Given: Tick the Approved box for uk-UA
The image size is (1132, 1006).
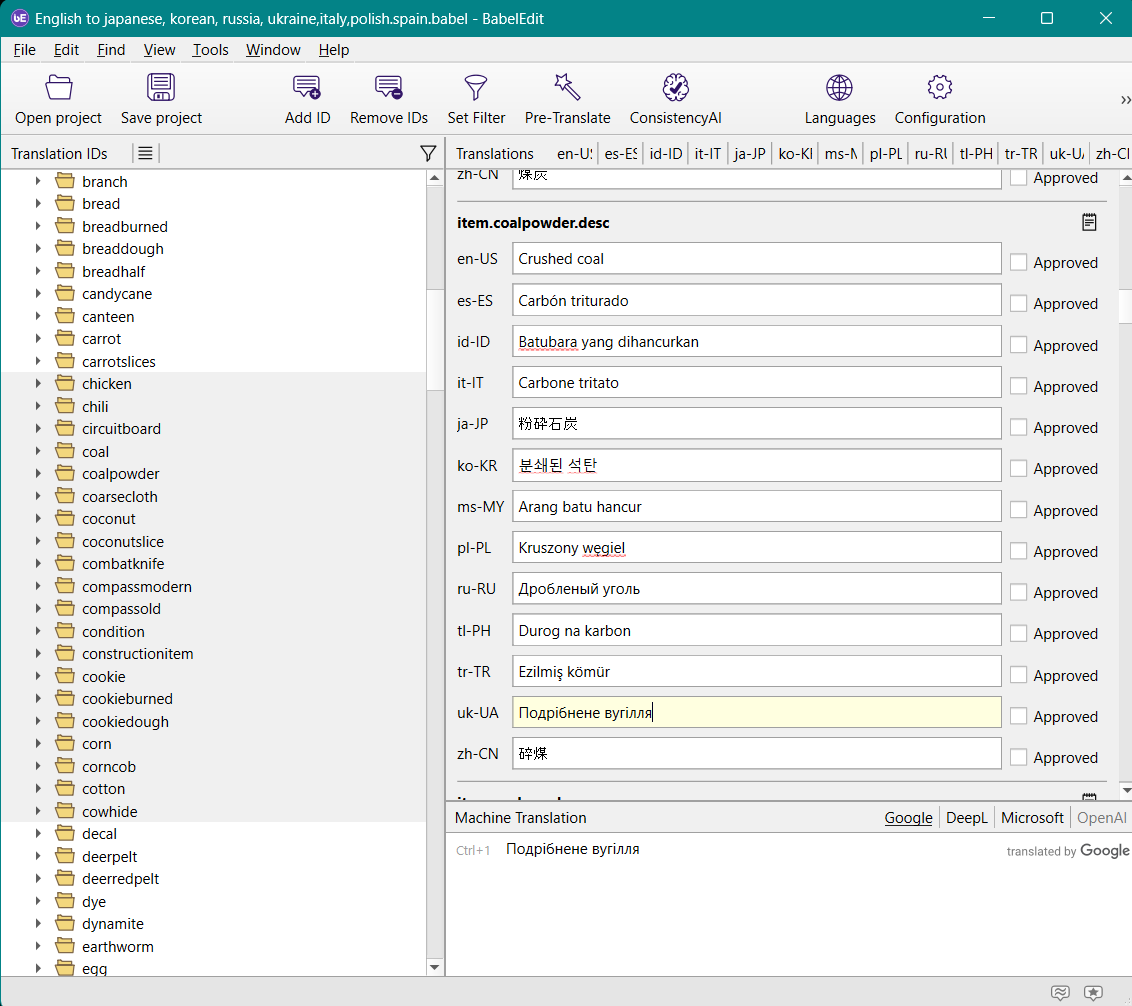Looking at the screenshot, I should point(1018,716).
